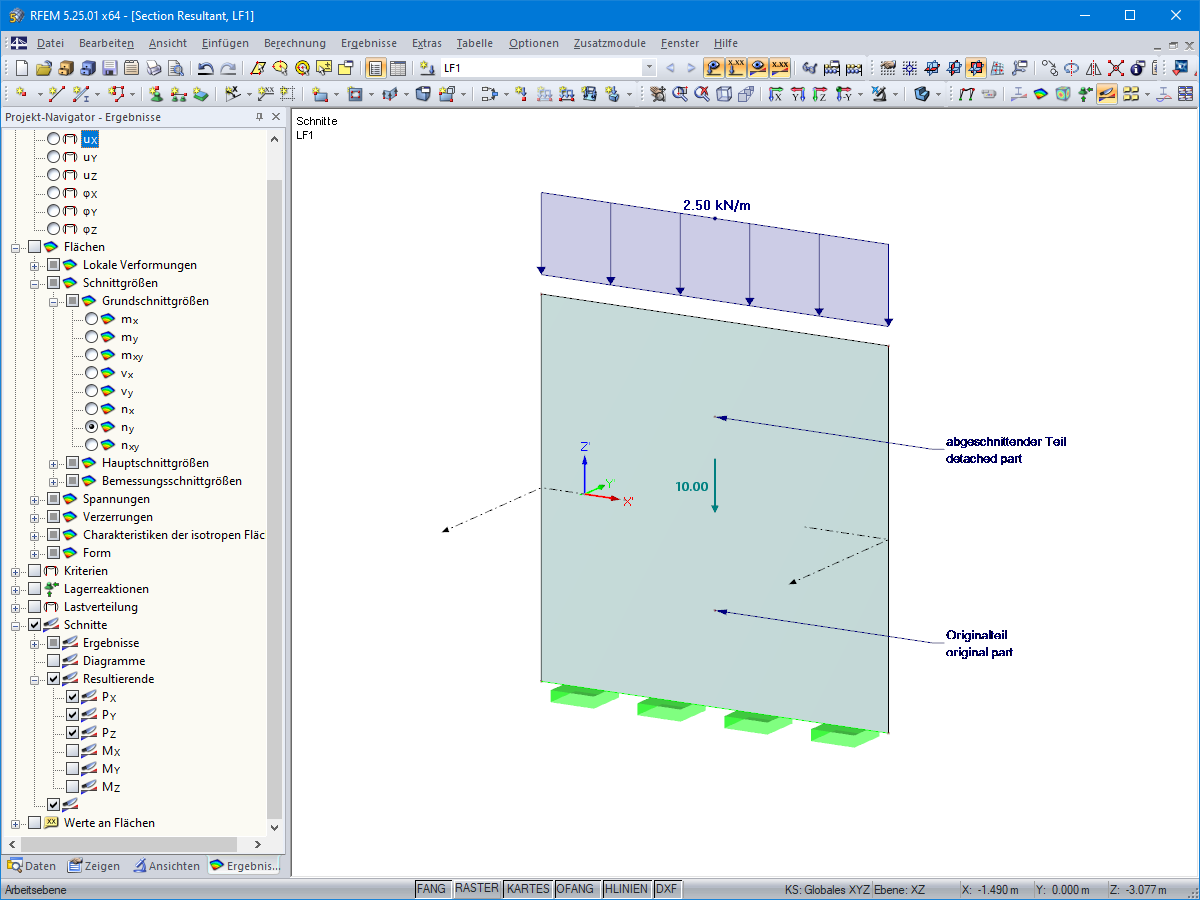Select the vy radio button
The width and height of the screenshot is (1200, 900).
click(92, 391)
